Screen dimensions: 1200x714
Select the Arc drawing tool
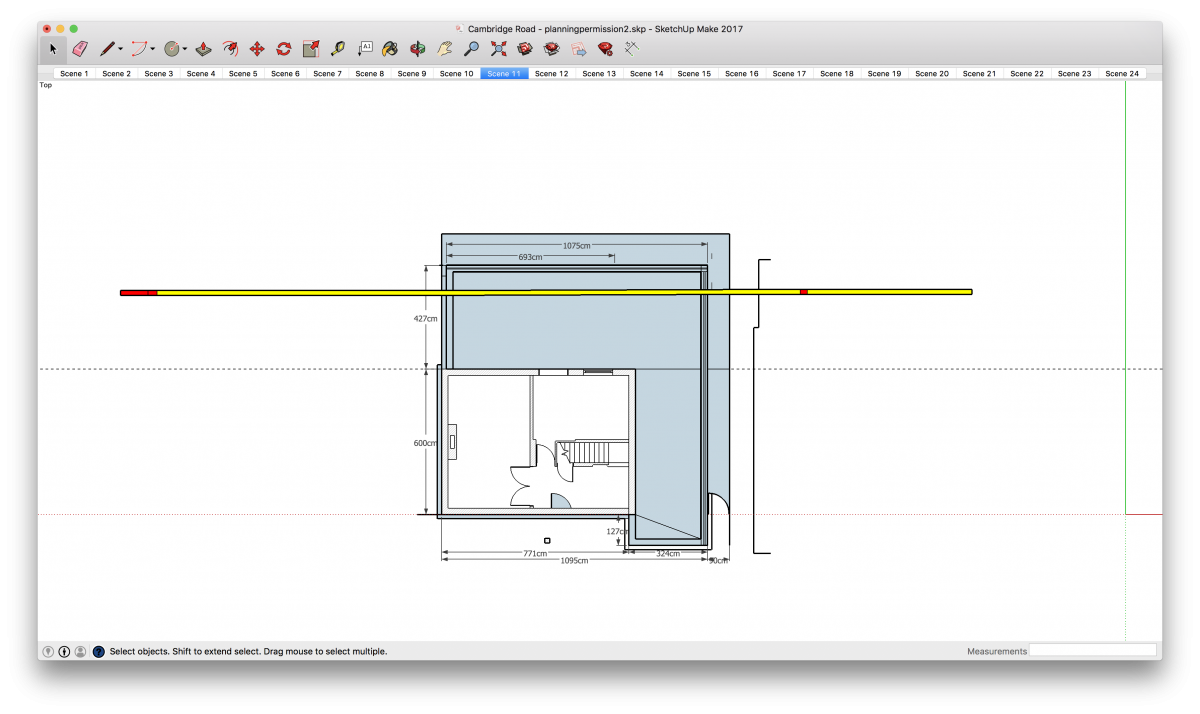pyautogui.click(x=137, y=47)
